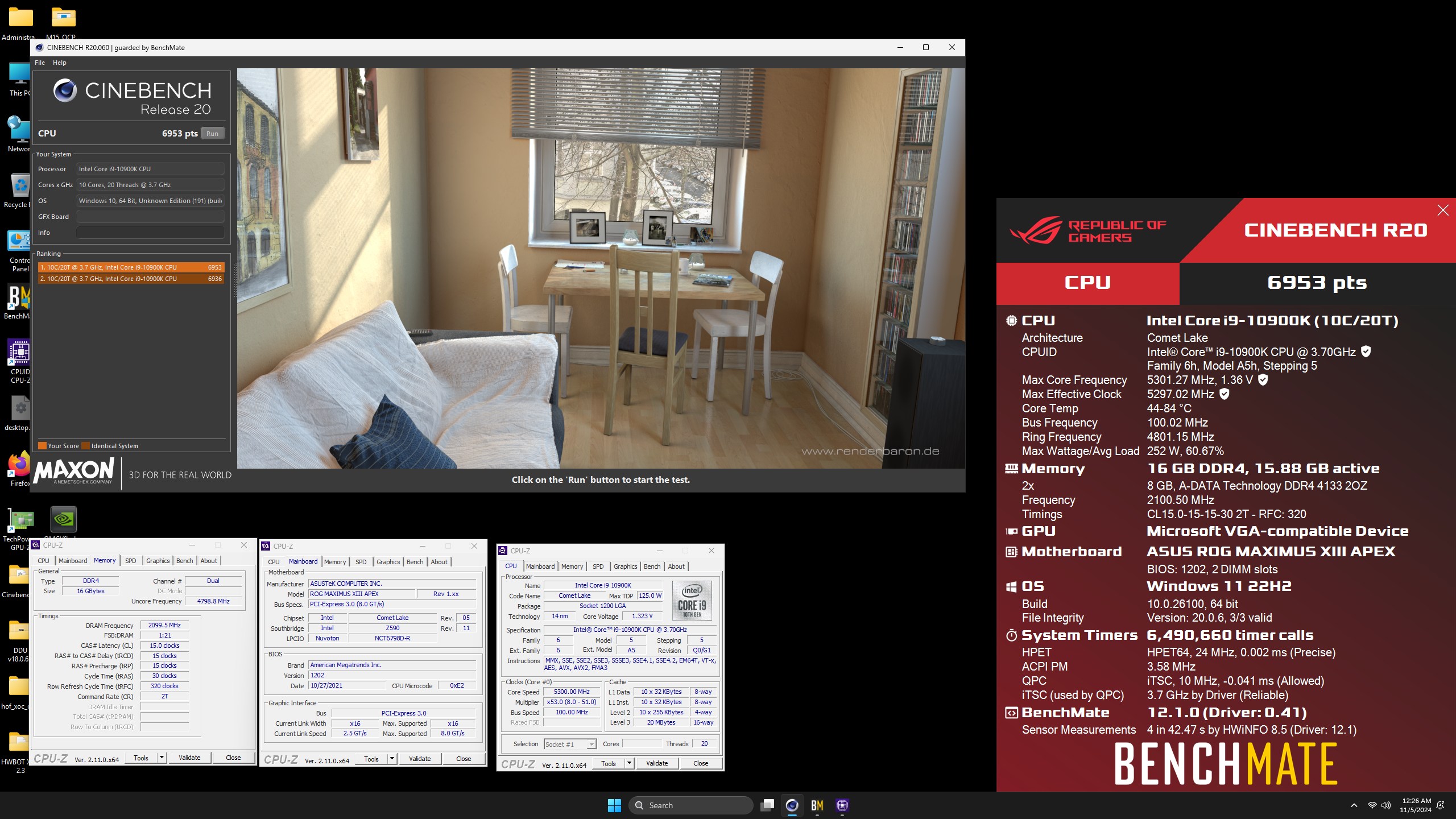Select the hof_xoc folder icon
The height and width of the screenshot is (819, 1456).
click(x=16, y=693)
